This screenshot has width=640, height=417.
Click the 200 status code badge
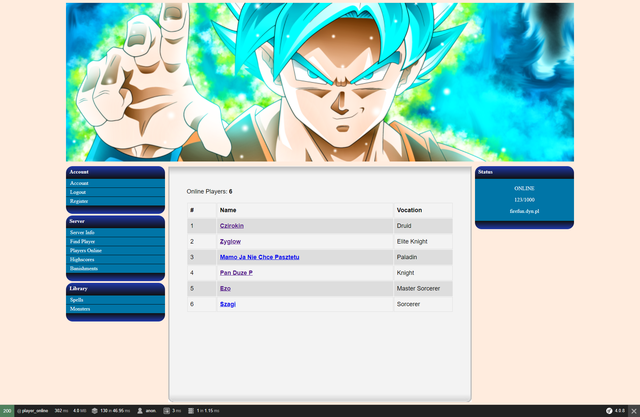pos(7,411)
